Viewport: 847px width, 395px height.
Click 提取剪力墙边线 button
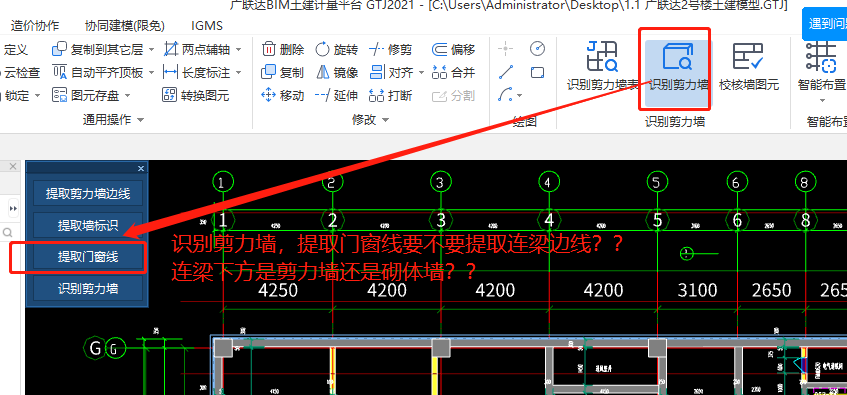click(88, 193)
